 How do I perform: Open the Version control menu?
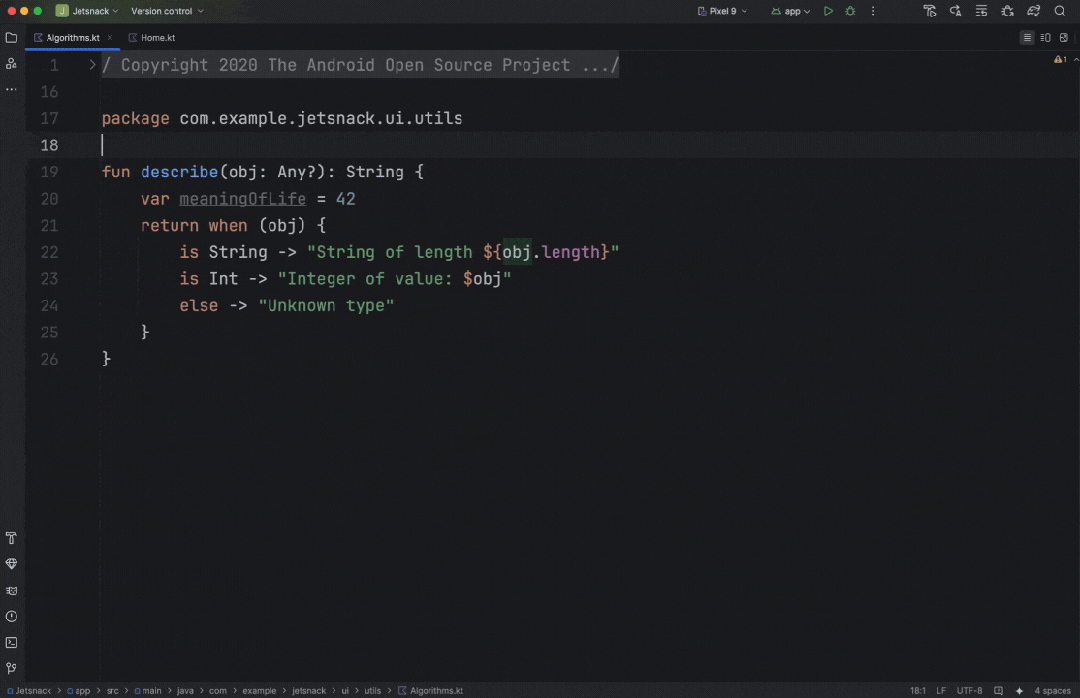(x=167, y=11)
